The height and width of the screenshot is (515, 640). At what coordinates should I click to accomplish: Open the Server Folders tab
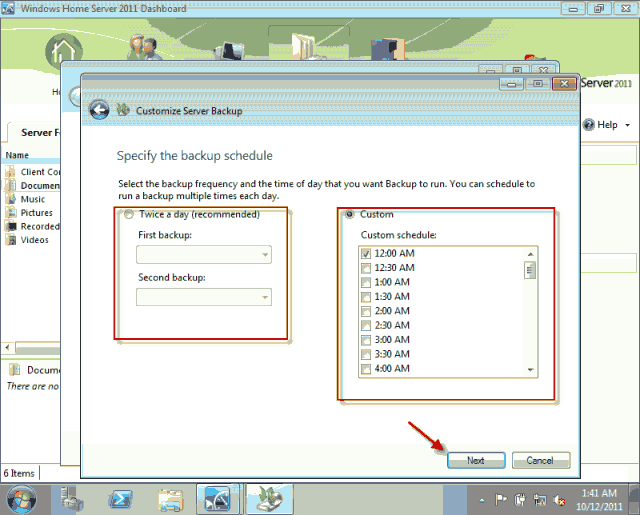click(x=35, y=132)
